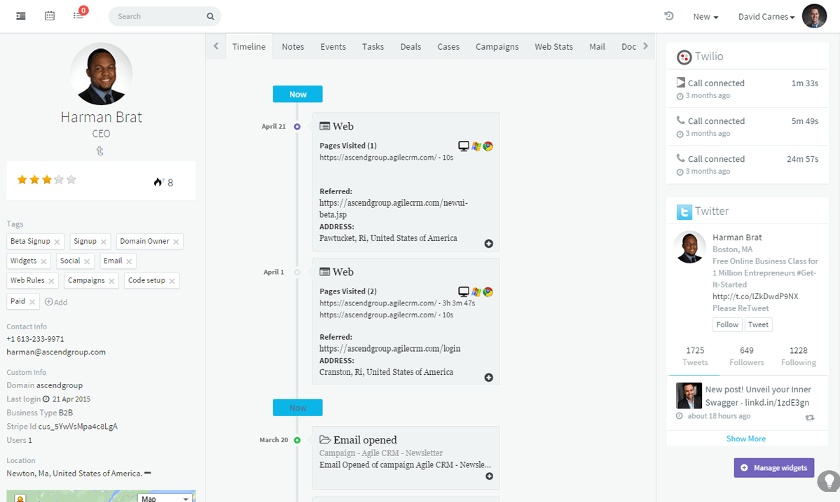Image resolution: width=840 pixels, height=502 pixels.
Task: Click the April 1 timeline marker dot
Action: click(297, 272)
